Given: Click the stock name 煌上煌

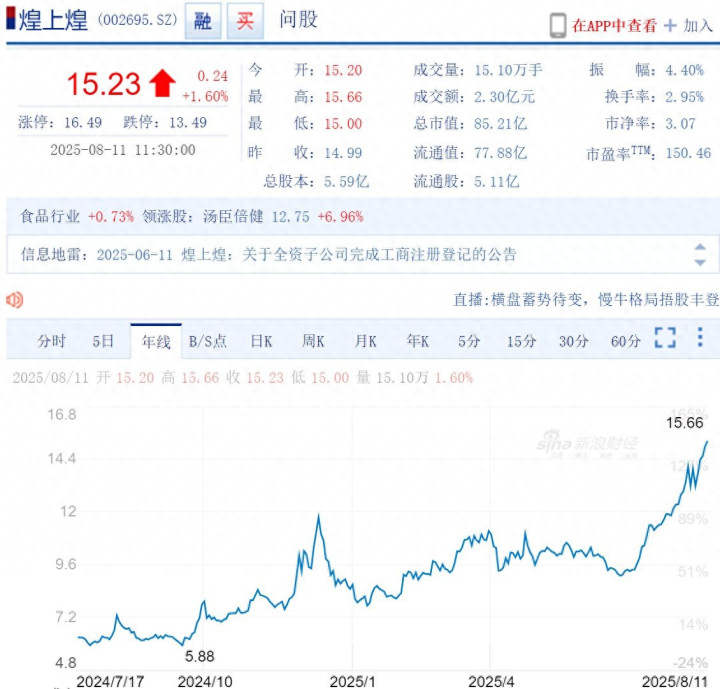Looking at the screenshot, I should click(x=53, y=21).
